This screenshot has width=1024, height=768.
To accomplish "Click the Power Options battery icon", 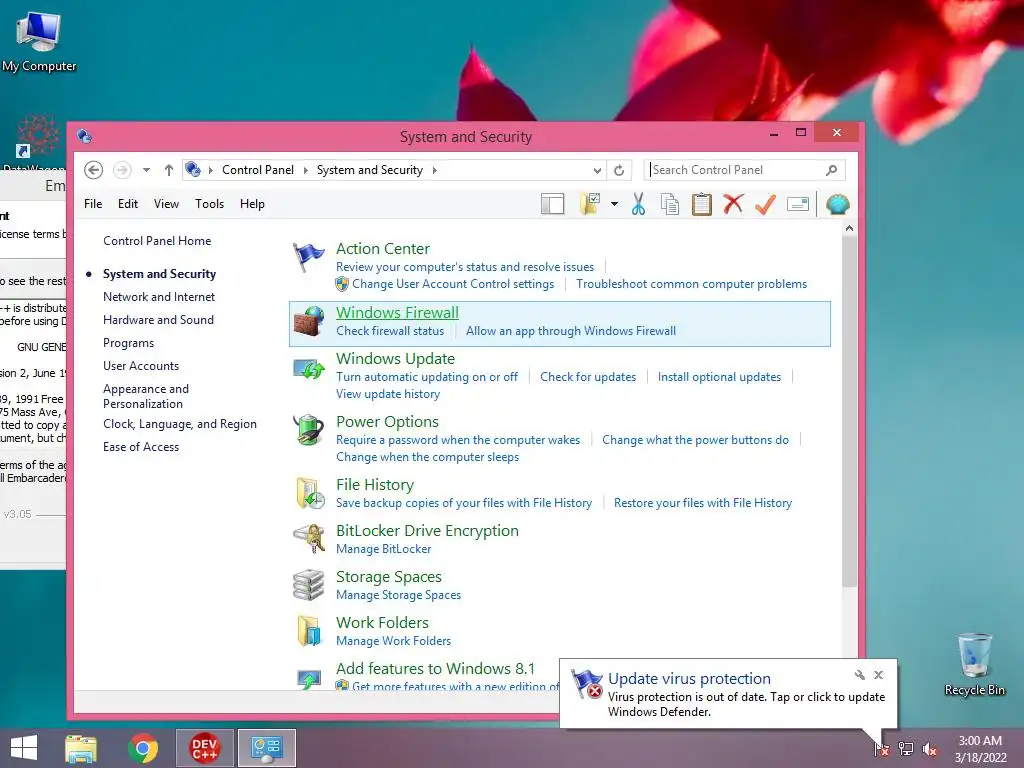I will (308, 430).
